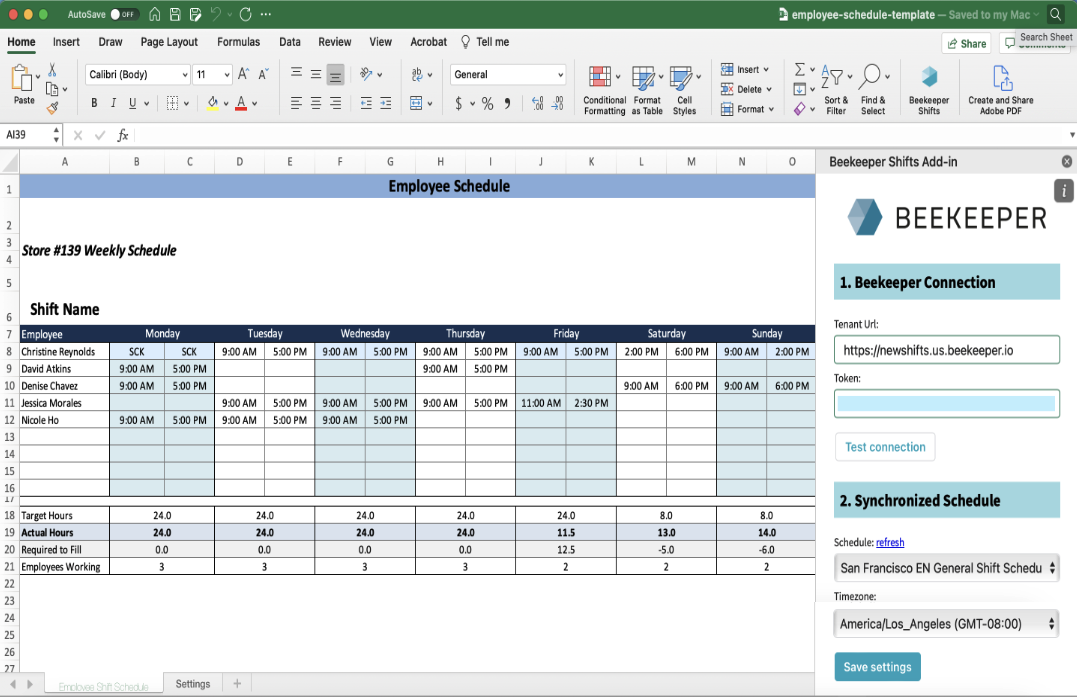
Task: Click the refresh link next to Schedule
Action: click(x=890, y=543)
